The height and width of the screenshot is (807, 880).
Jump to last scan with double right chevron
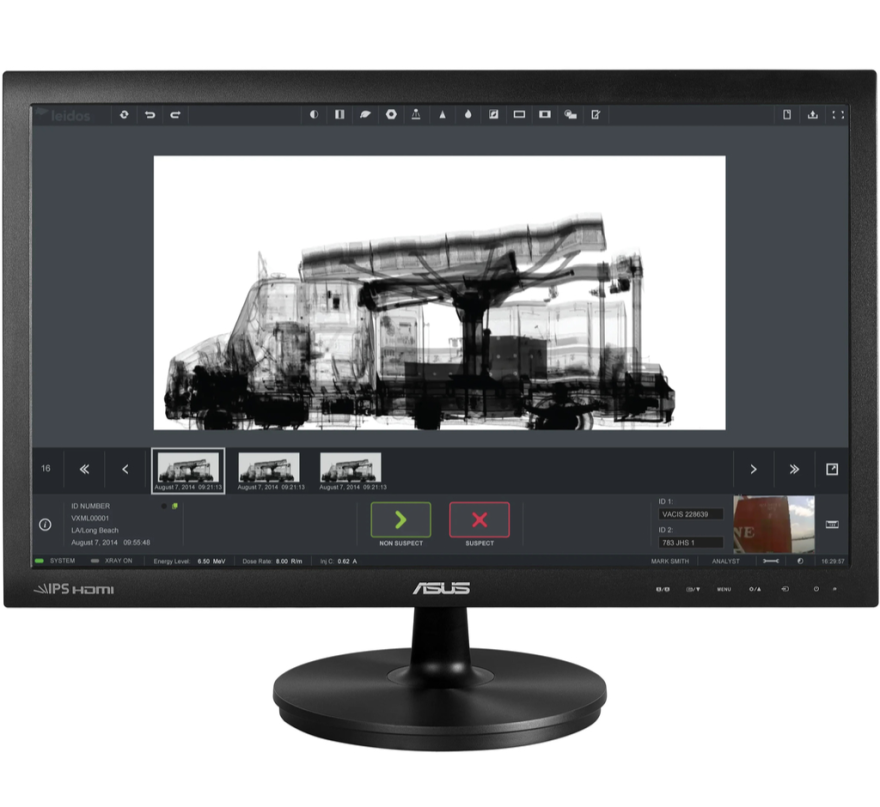click(x=793, y=469)
